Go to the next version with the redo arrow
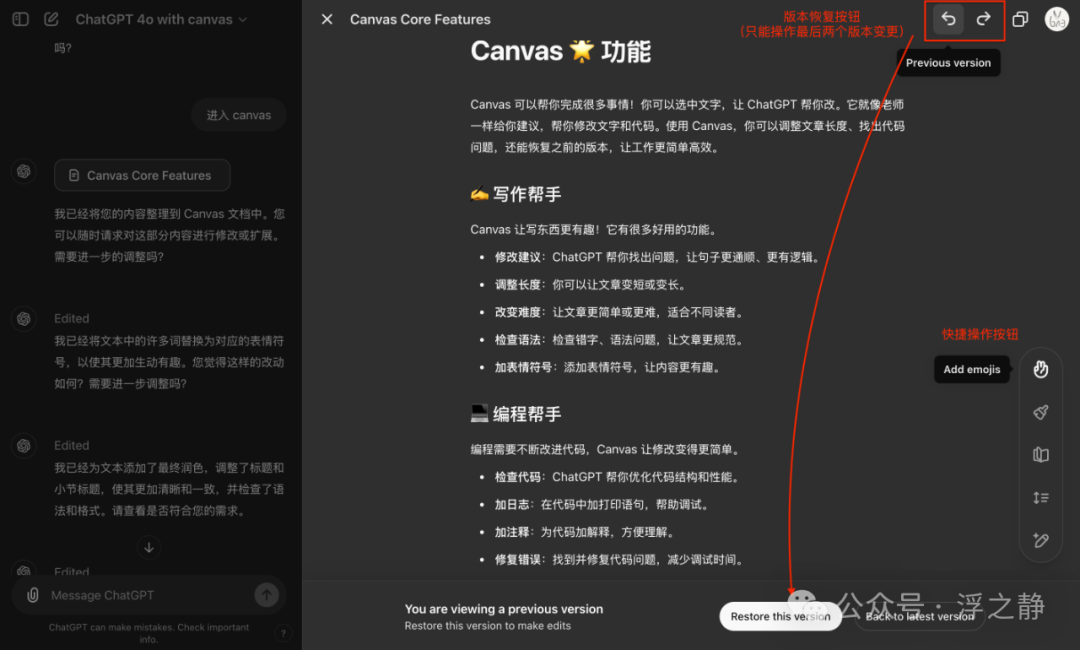Viewport: 1080px width, 650px height. click(983, 19)
